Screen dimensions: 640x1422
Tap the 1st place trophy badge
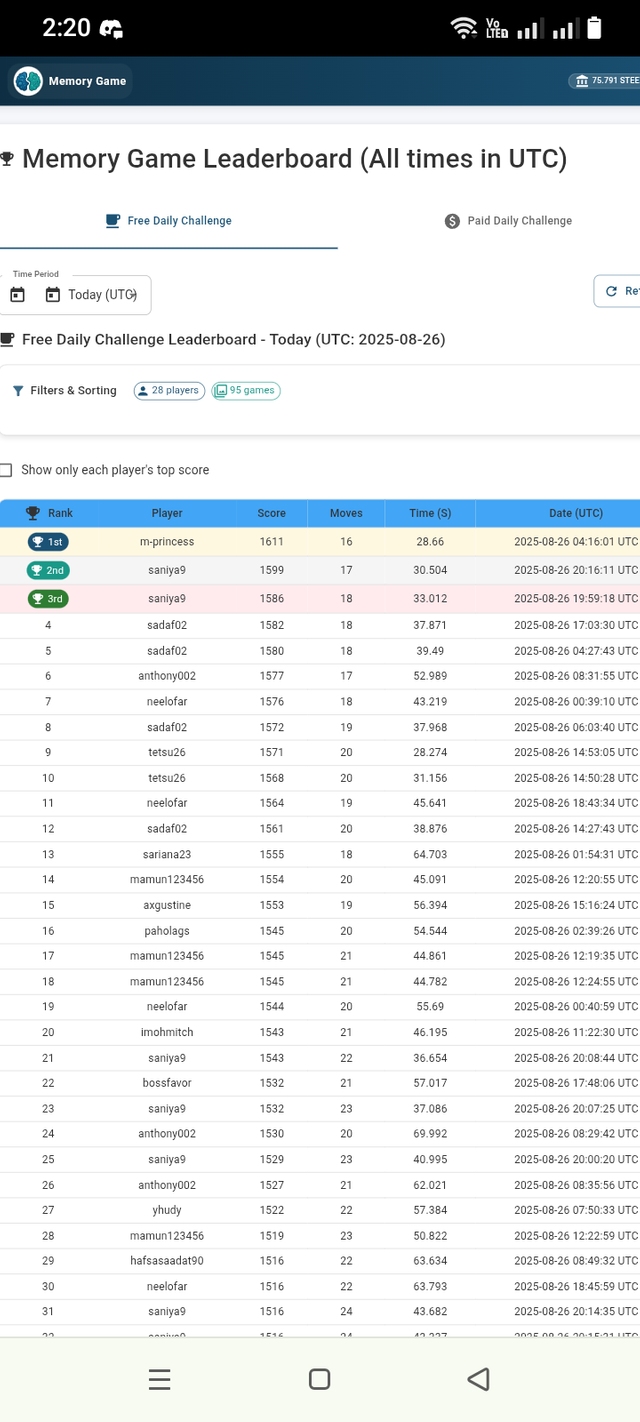click(x=48, y=542)
